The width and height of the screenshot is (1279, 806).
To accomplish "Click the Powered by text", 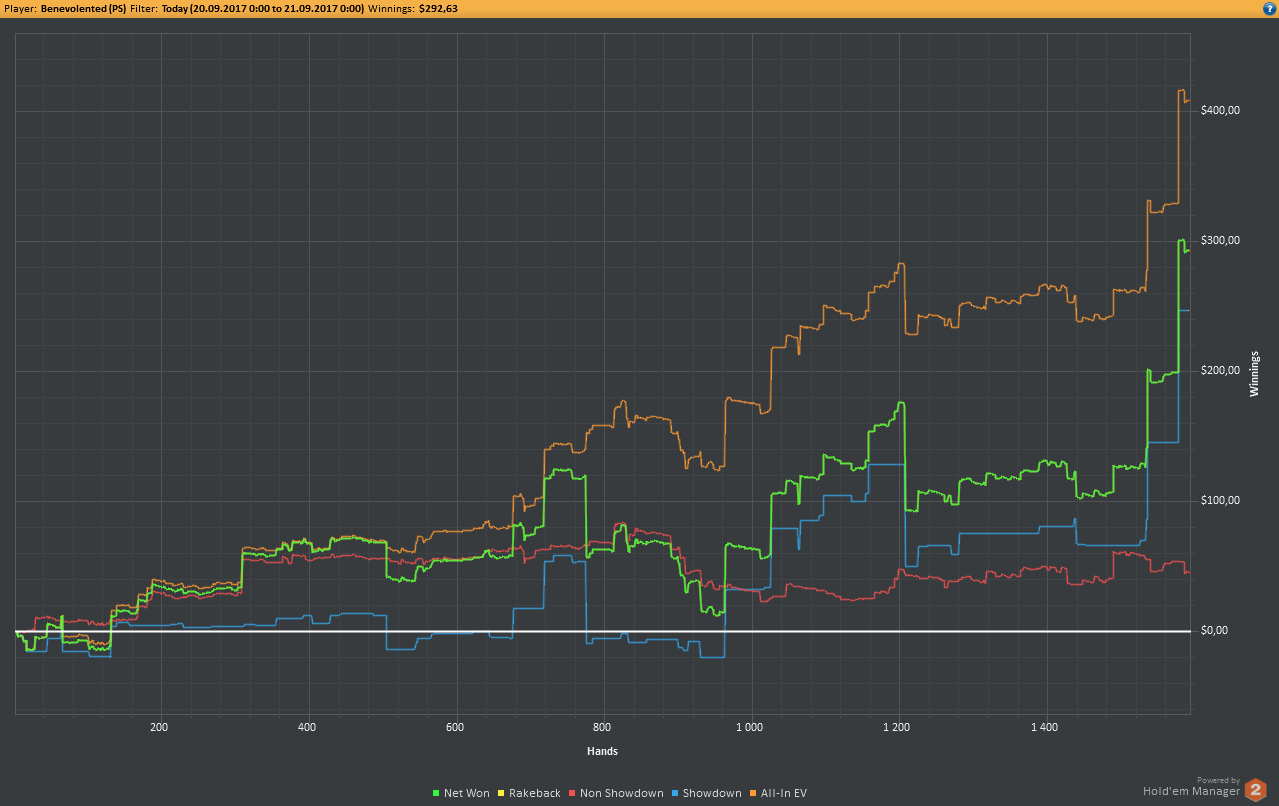I will pos(1218,780).
